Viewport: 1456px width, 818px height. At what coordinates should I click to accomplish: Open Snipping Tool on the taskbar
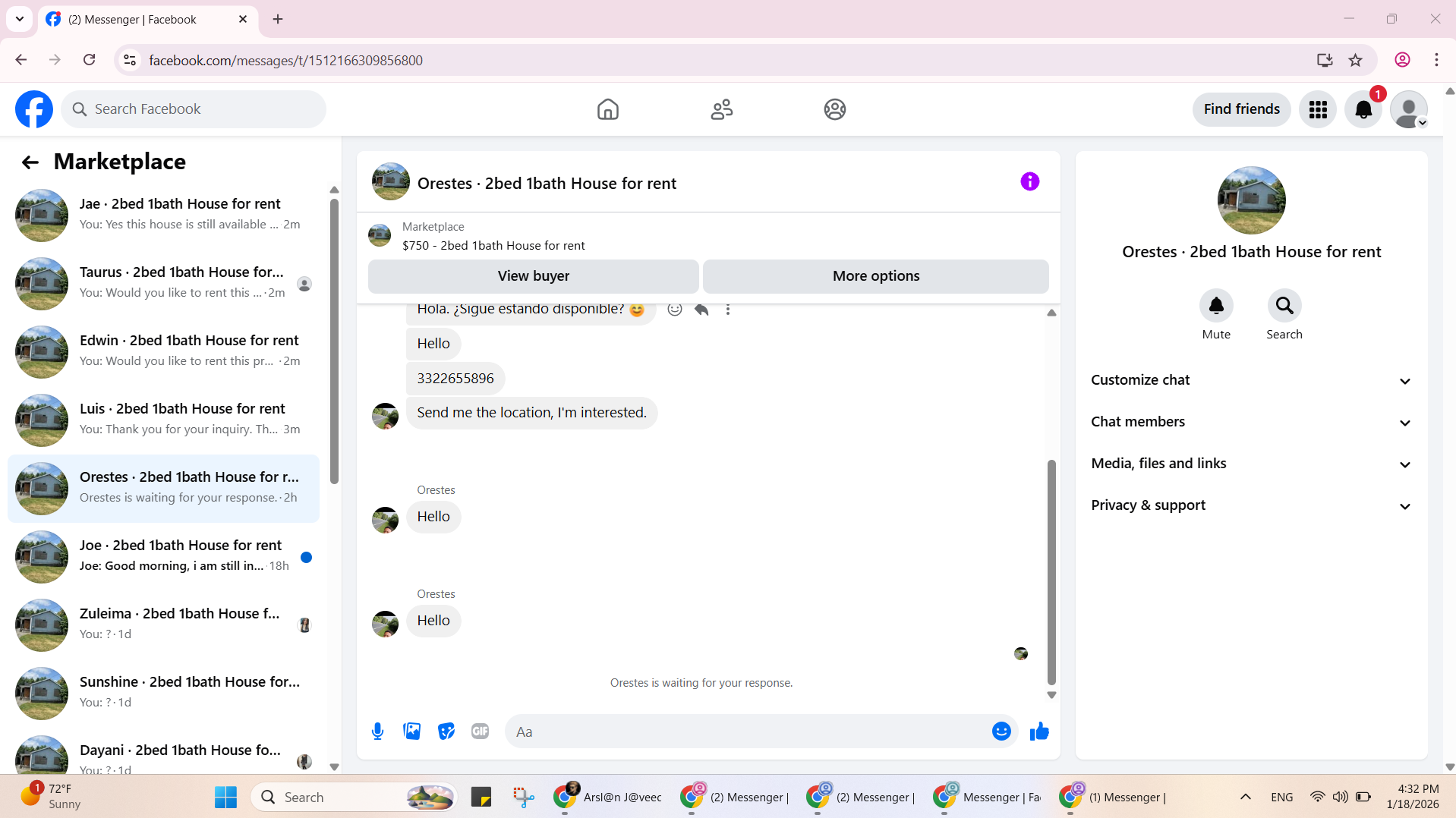pos(523,797)
